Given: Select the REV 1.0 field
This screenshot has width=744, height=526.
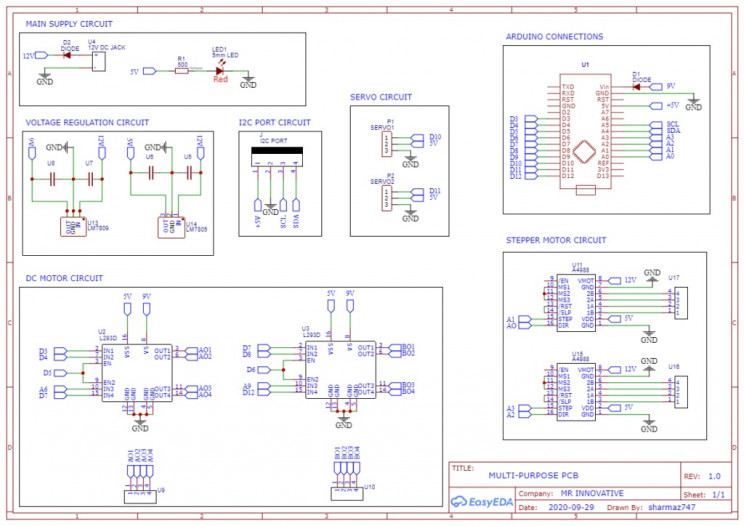Looking at the screenshot, I should click(x=702, y=476).
